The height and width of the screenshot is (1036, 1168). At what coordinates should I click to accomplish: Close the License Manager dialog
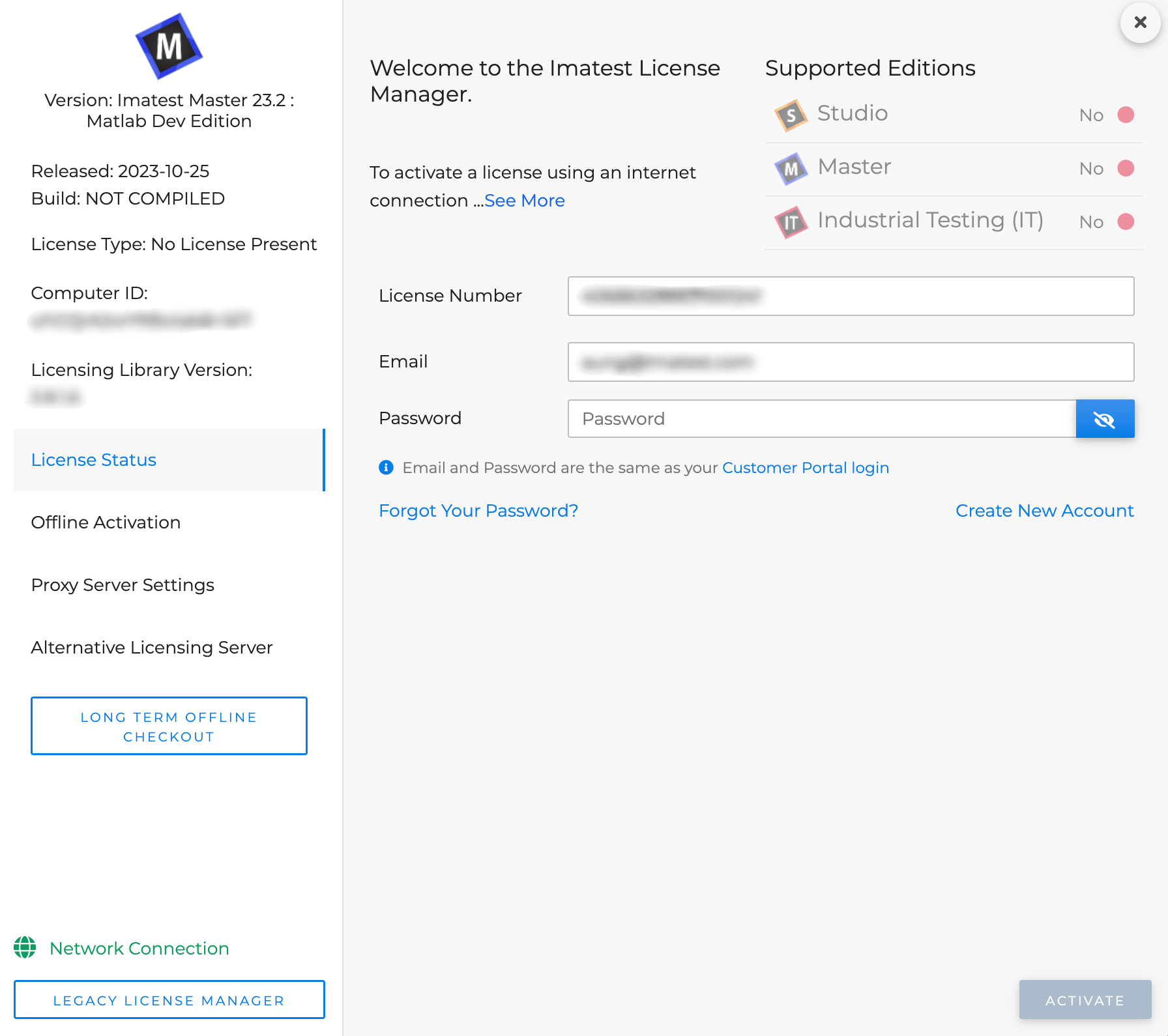click(1140, 22)
